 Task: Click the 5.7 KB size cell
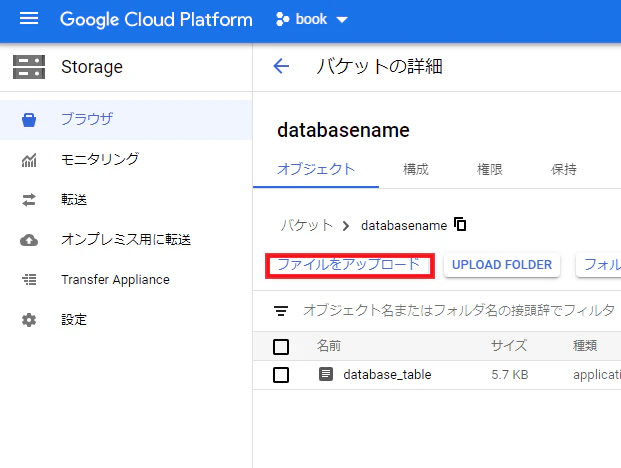coord(510,375)
